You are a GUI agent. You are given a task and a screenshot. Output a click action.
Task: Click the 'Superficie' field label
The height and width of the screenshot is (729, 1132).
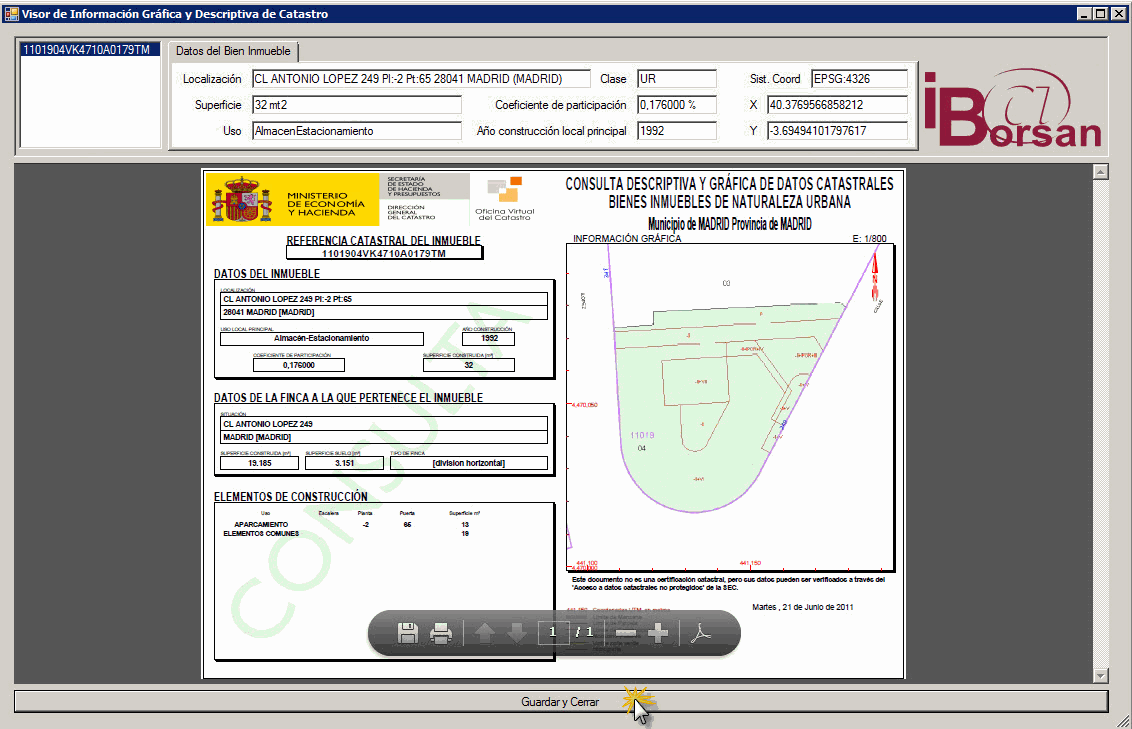click(x=218, y=105)
